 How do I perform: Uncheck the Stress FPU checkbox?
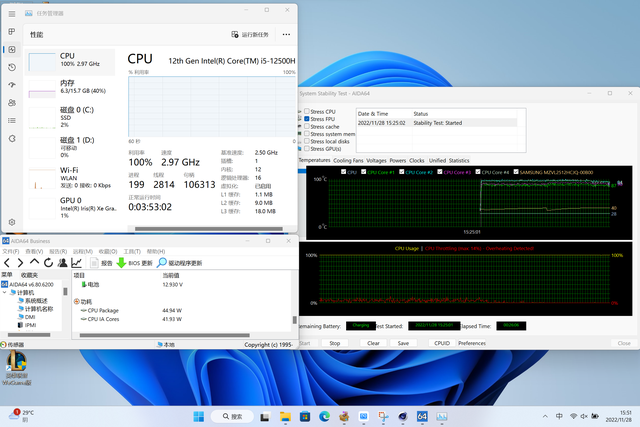coord(306,119)
